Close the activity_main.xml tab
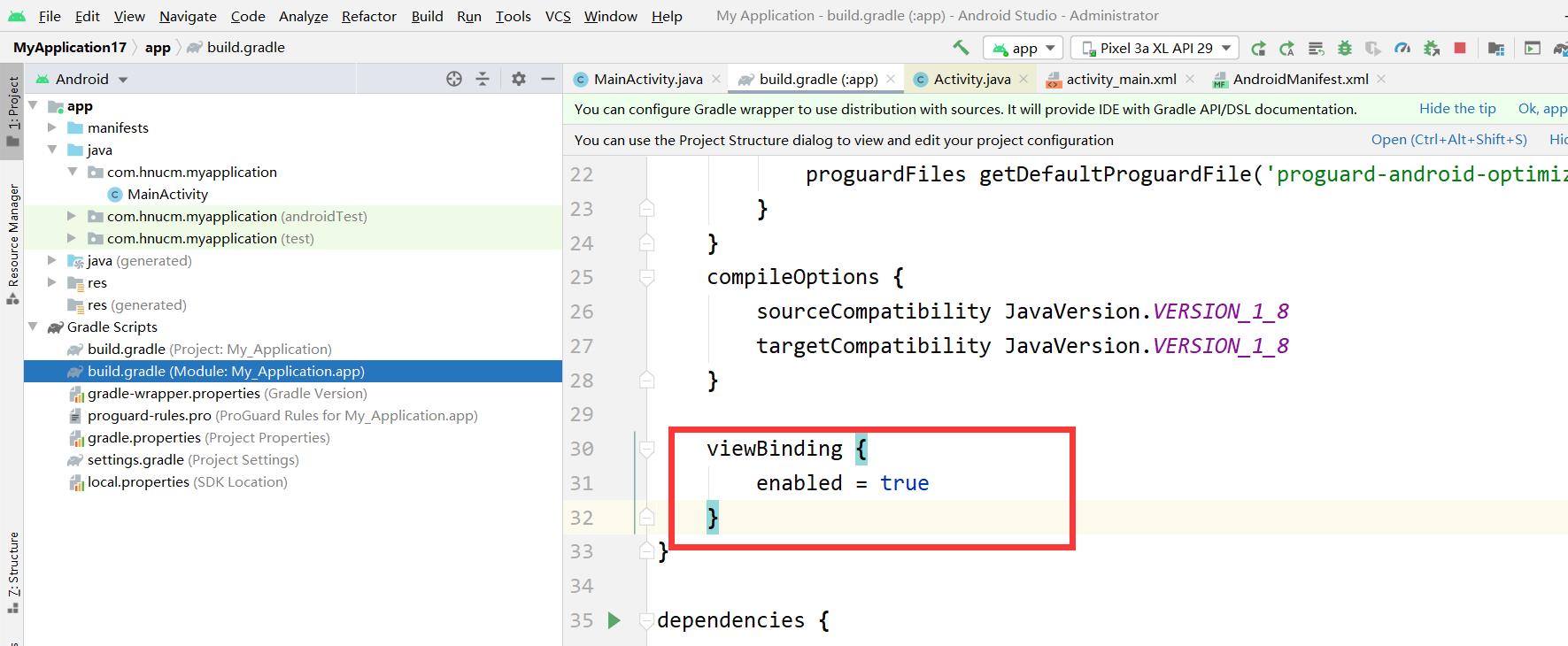The image size is (1568, 646). pyautogui.click(x=1190, y=79)
